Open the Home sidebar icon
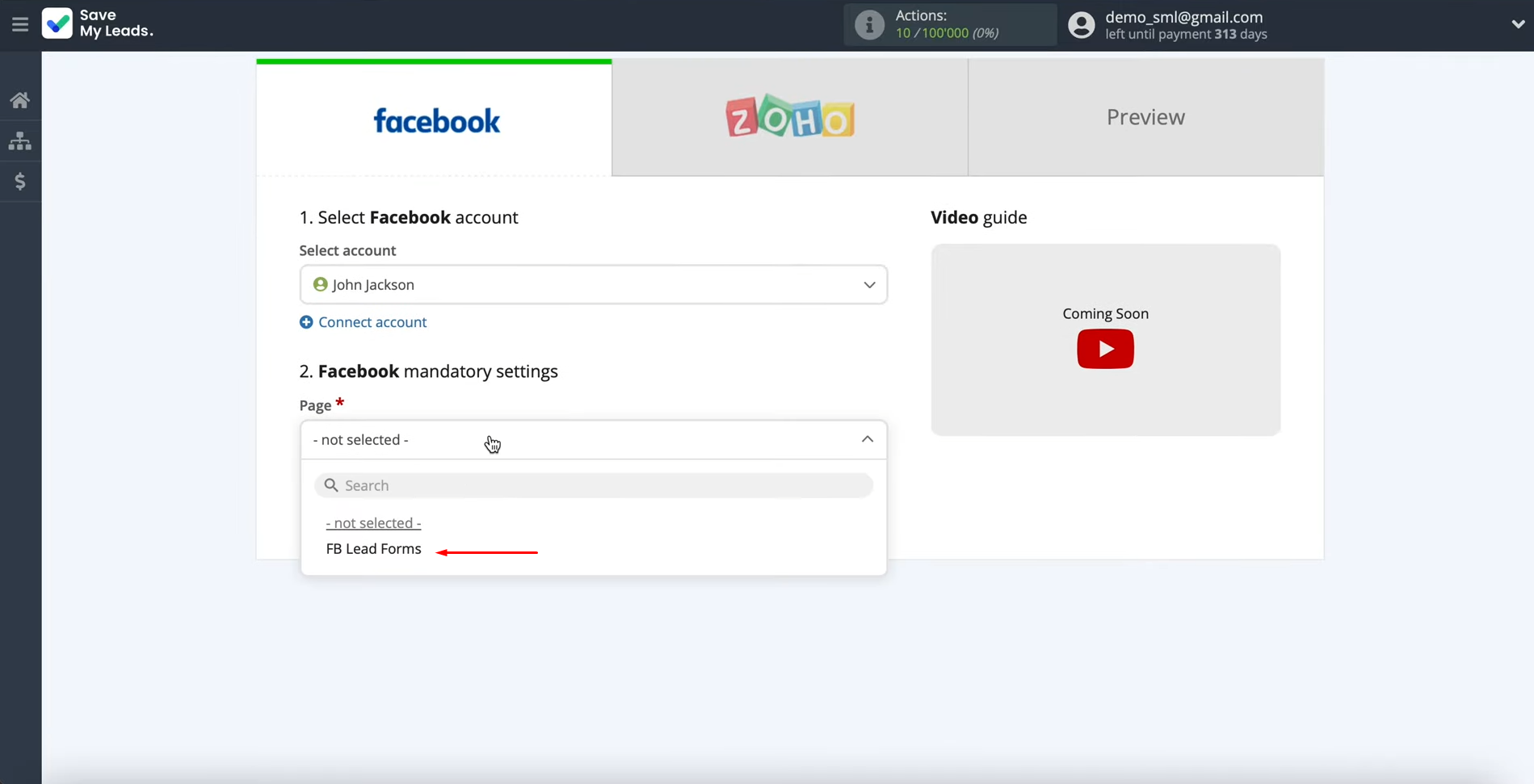 pos(20,100)
